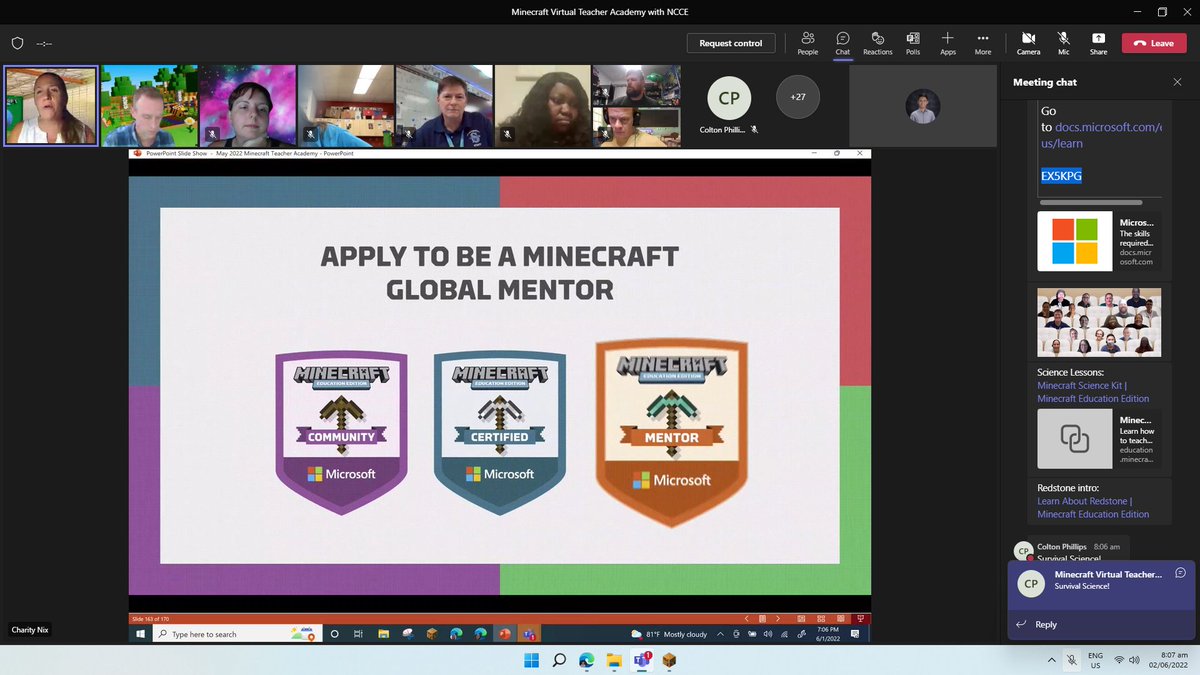Open Microsoft Edge from the Windows 11 taskbar

click(x=587, y=660)
